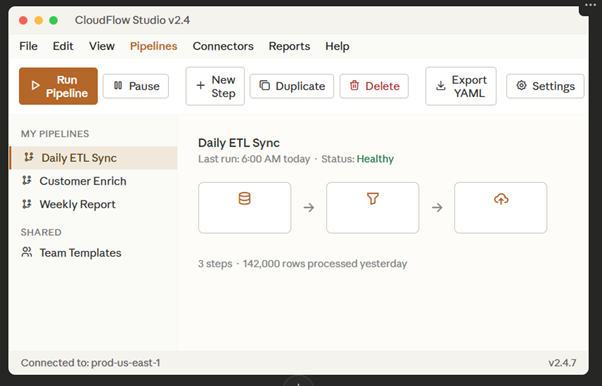Select the cloud upload step card
This screenshot has width=602, height=386.
coord(501,208)
